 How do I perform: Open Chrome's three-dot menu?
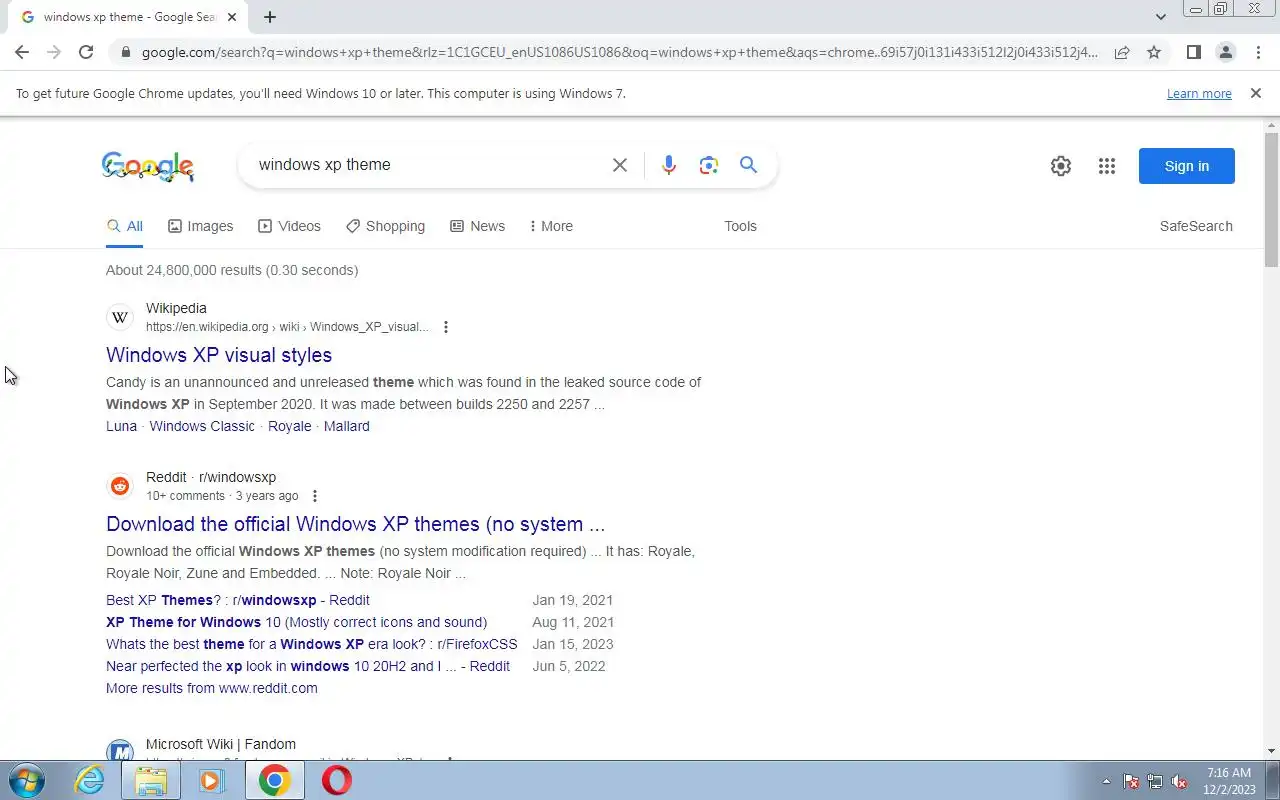1258,52
